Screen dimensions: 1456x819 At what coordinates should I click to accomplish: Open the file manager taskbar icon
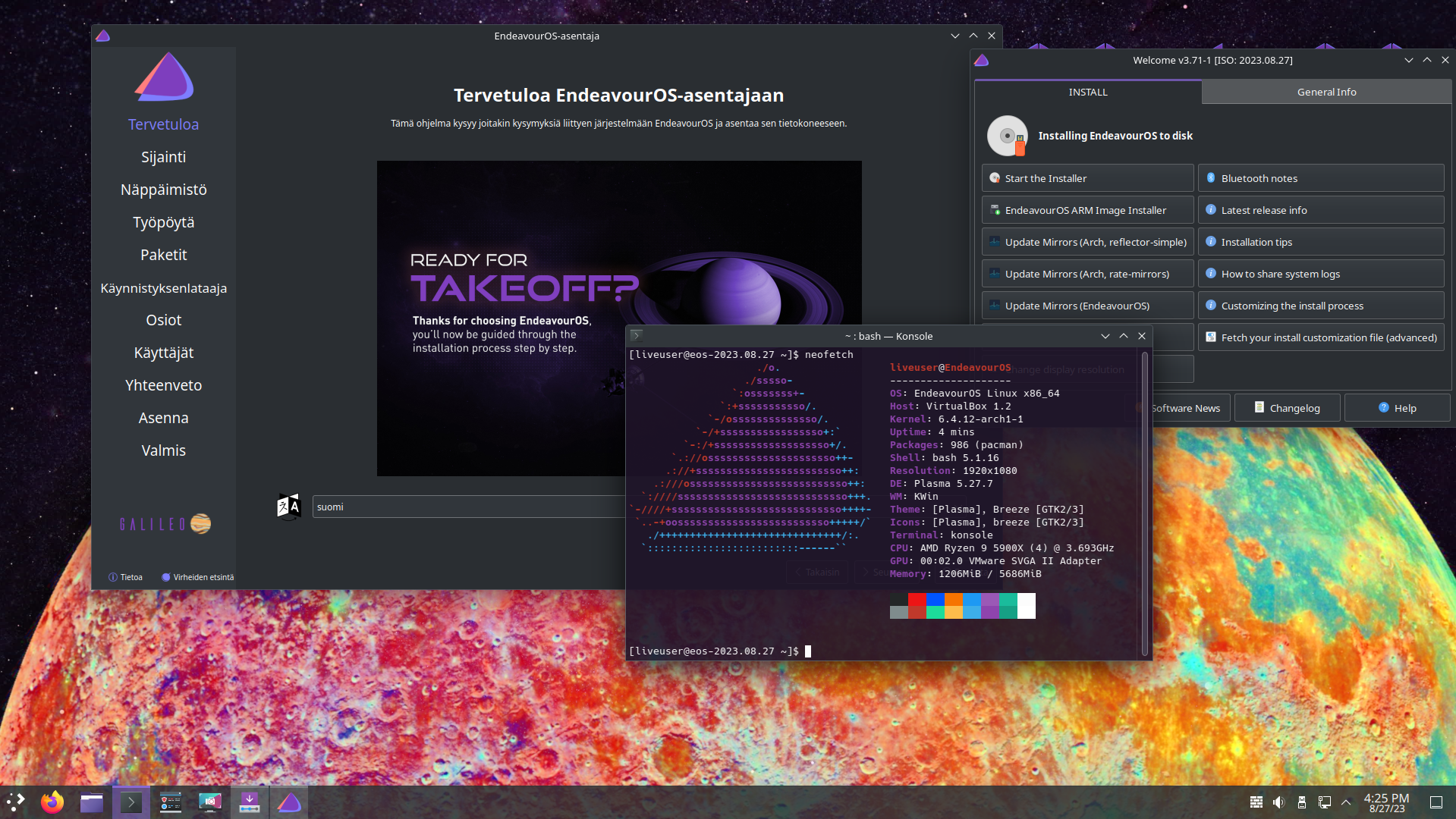coord(92,802)
